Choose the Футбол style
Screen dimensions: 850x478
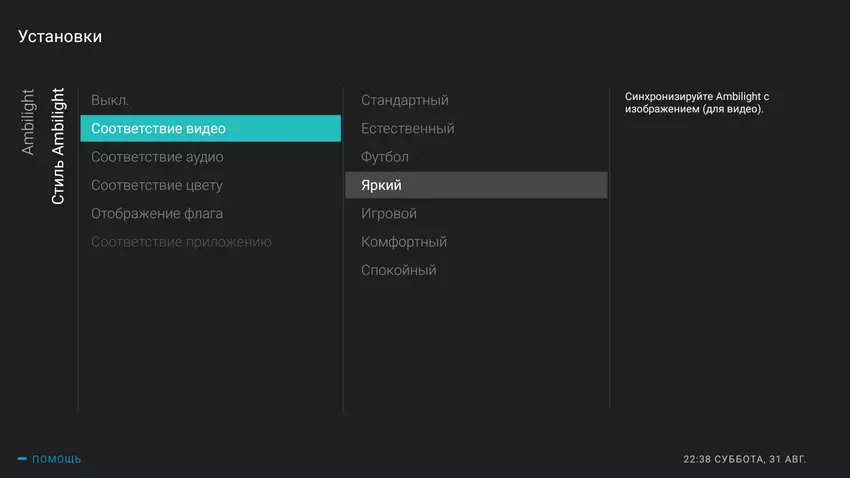point(384,157)
